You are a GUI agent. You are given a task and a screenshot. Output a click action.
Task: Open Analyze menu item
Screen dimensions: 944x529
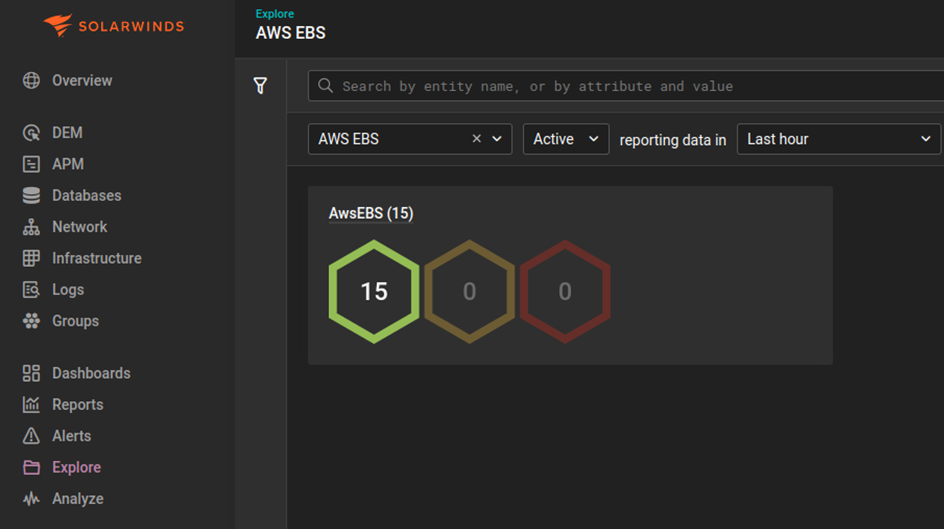78,498
